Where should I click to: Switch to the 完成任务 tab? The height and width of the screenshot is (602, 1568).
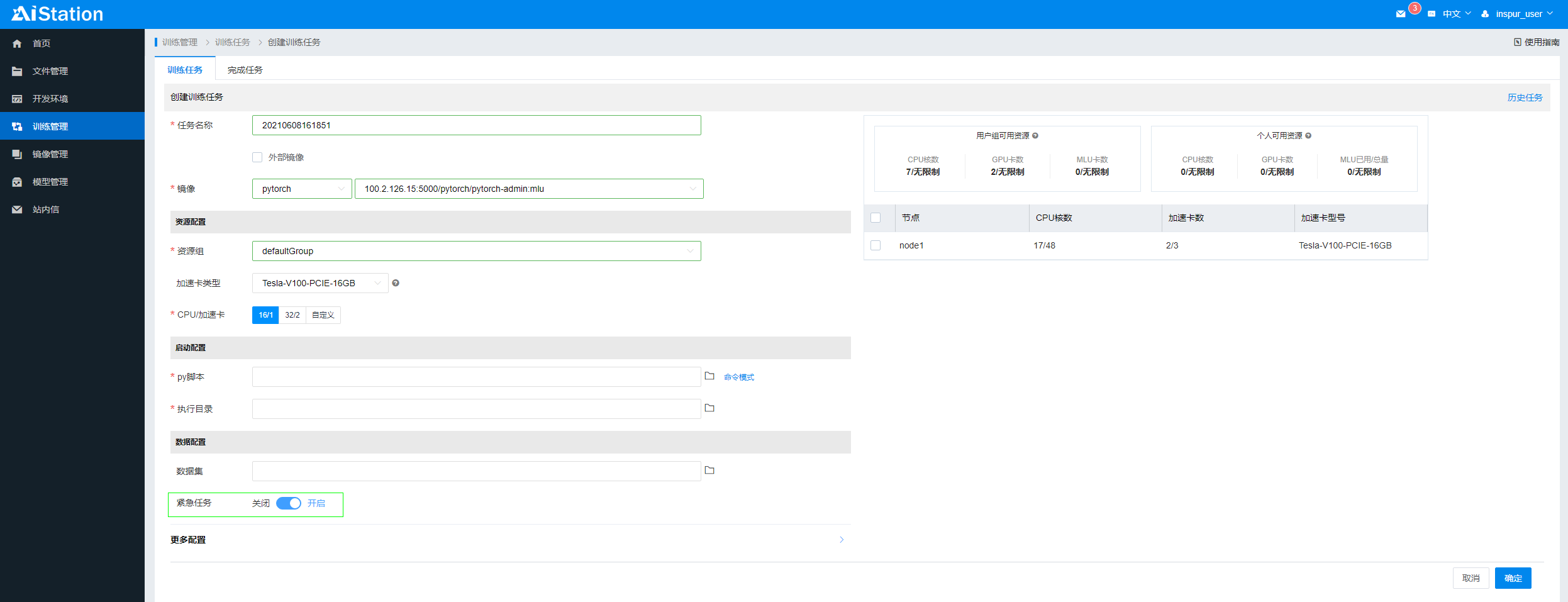(245, 70)
